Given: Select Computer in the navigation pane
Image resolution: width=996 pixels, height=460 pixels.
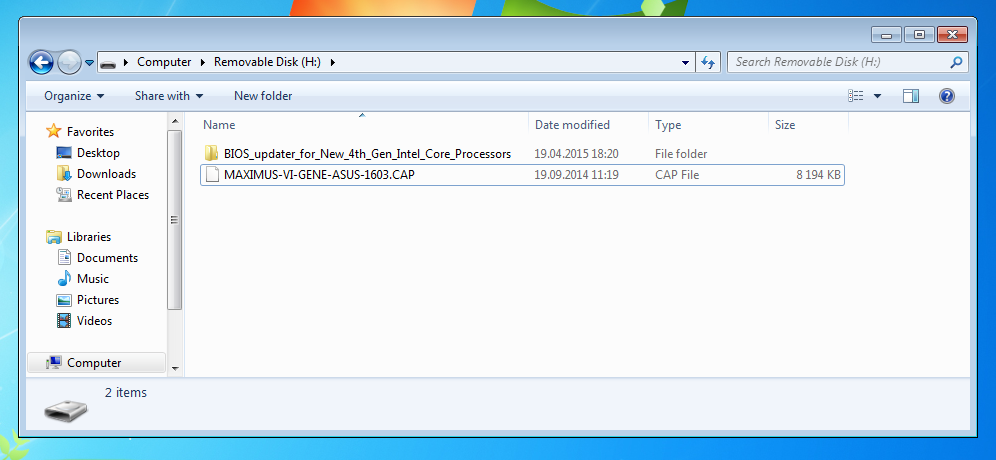Looking at the screenshot, I should click(94, 363).
